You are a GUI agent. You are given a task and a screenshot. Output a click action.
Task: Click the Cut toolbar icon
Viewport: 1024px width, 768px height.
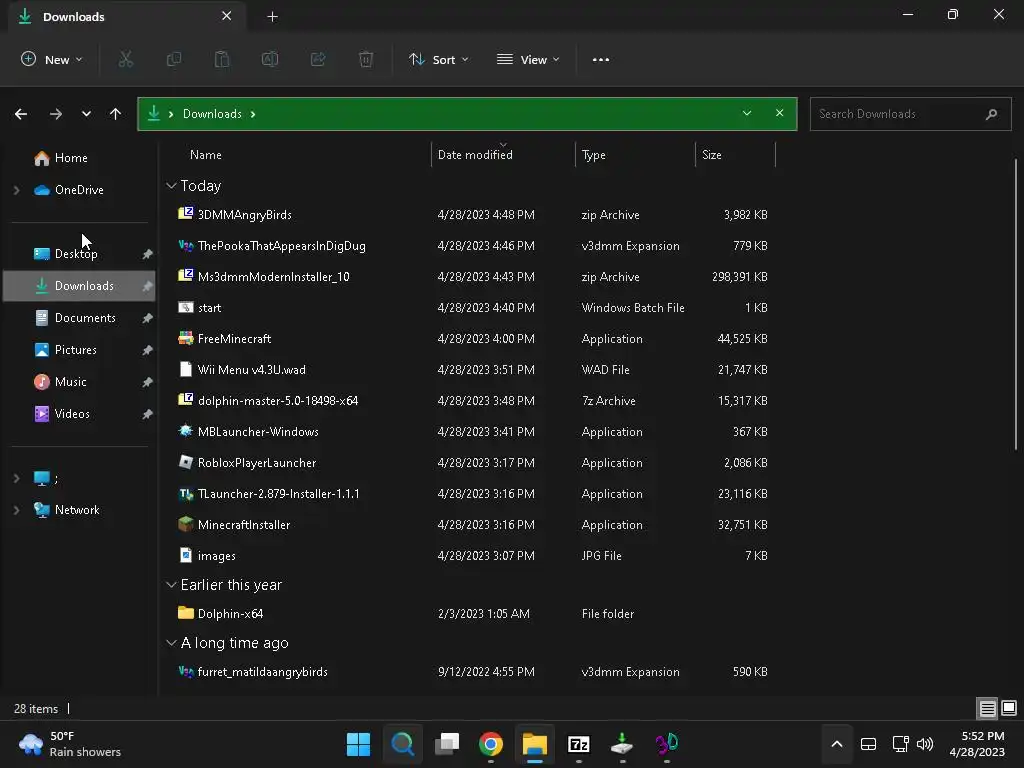click(x=125, y=59)
